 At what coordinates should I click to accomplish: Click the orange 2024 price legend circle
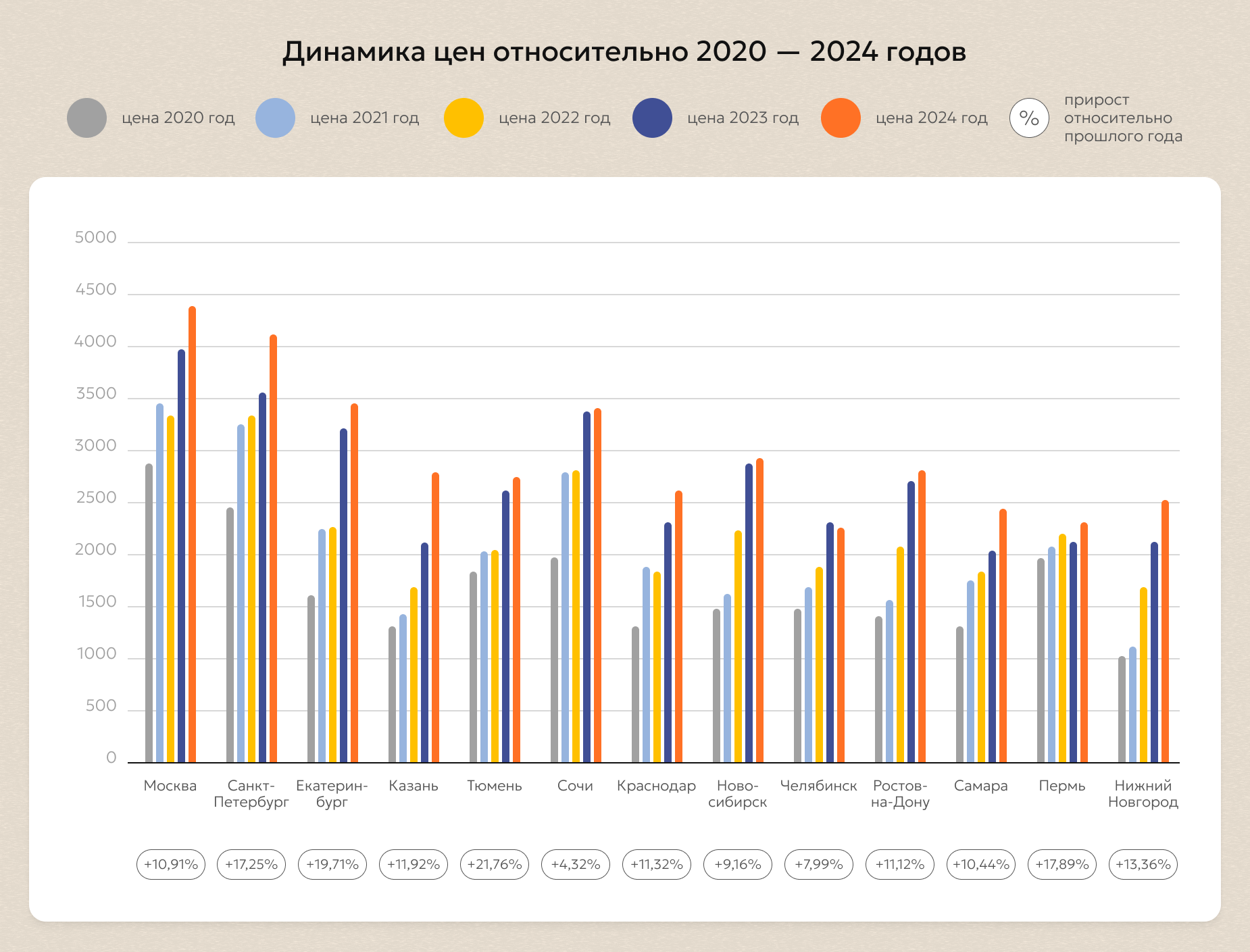click(x=841, y=118)
